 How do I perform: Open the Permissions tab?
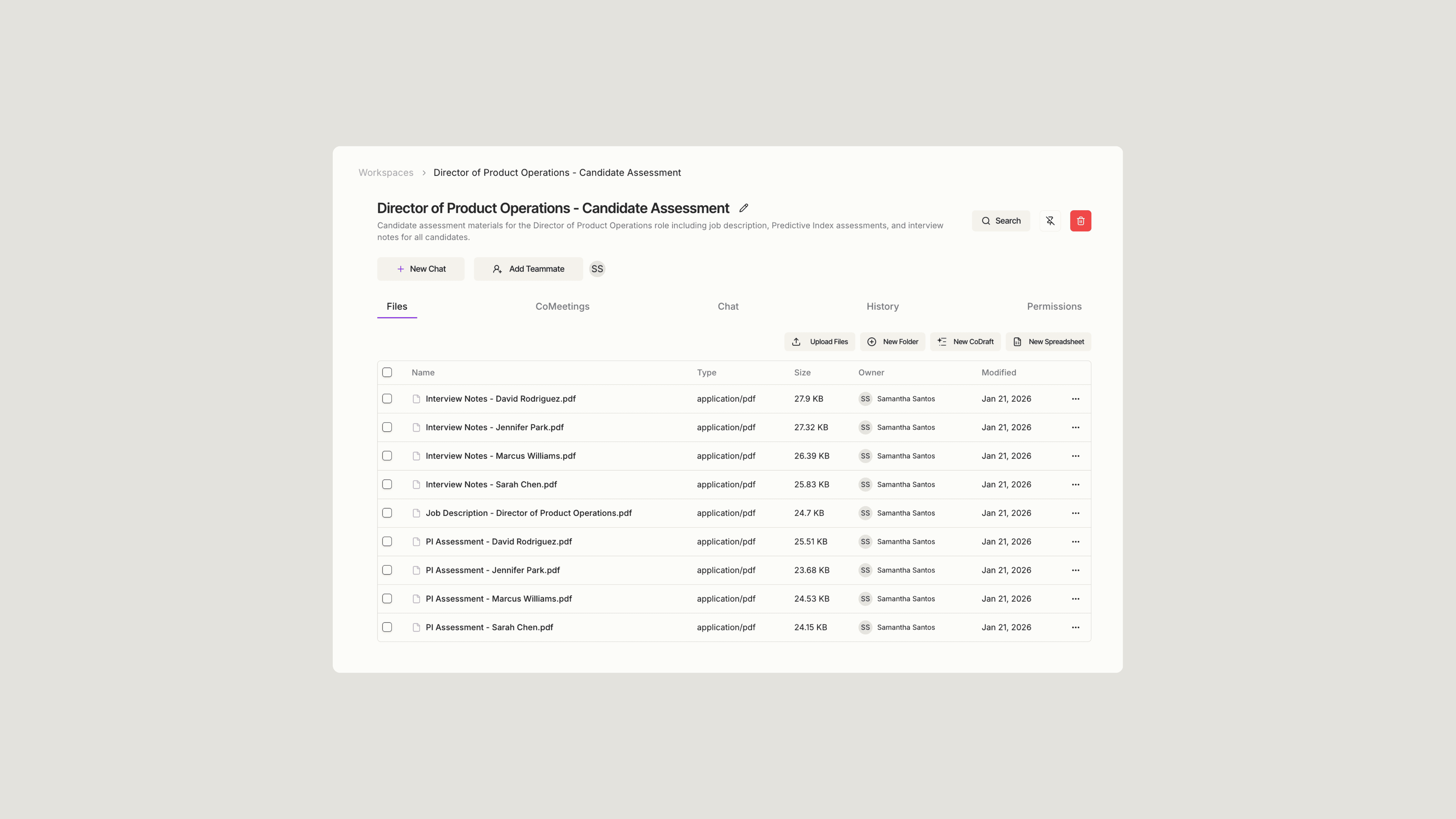1053,306
